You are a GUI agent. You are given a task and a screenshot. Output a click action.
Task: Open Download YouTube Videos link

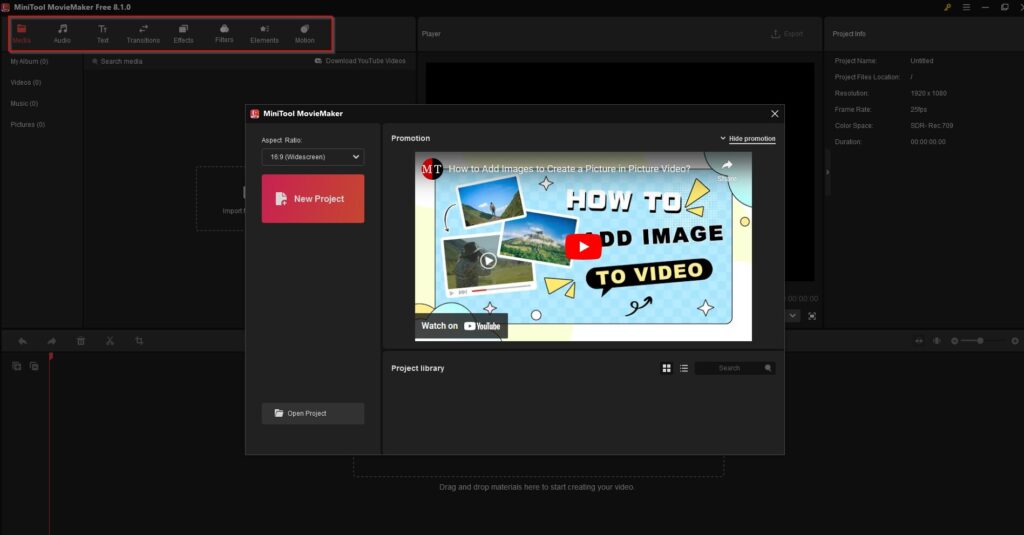(x=360, y=61)
